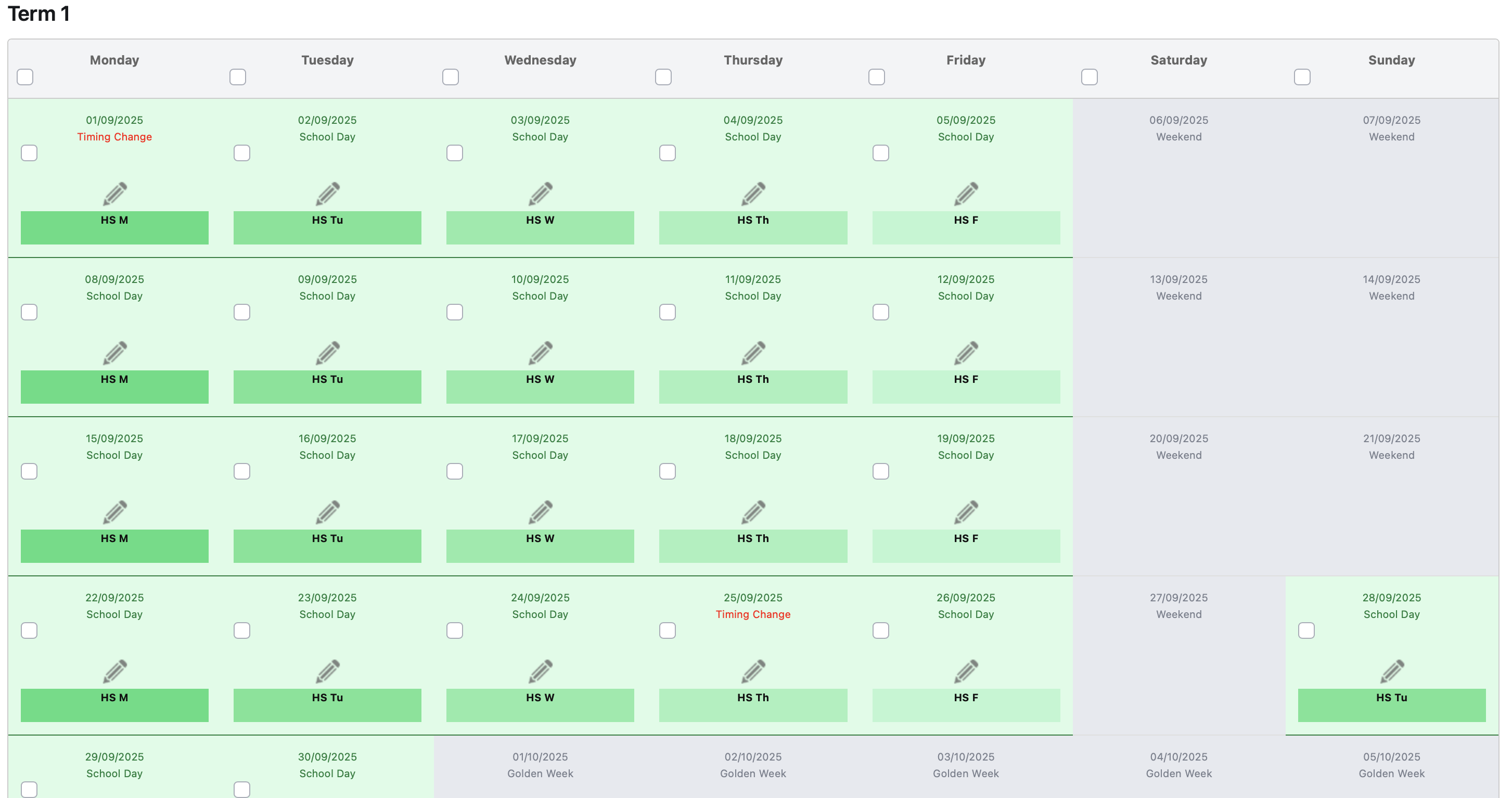Viewport: 1512px width, 798px height.
Task: Tick the Monday column header checkbox
Action: click(x=25, y=77)
